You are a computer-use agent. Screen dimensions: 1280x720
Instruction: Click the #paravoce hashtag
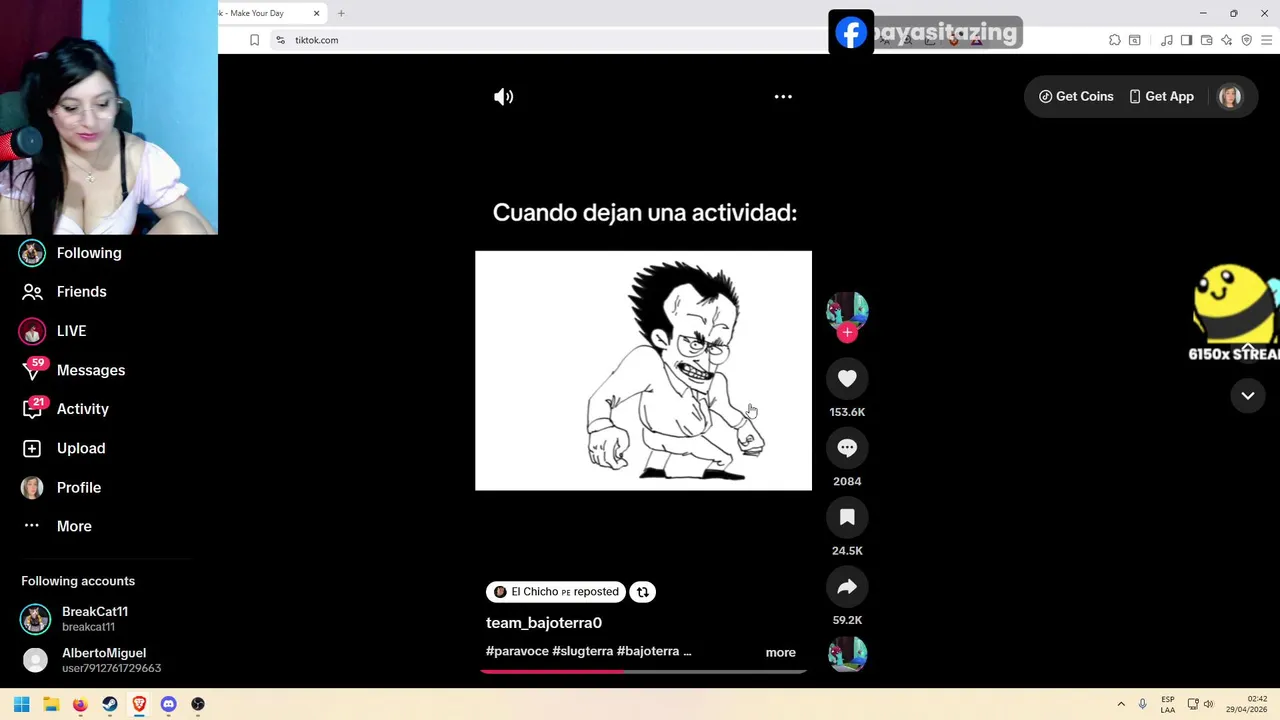point(517,651)
